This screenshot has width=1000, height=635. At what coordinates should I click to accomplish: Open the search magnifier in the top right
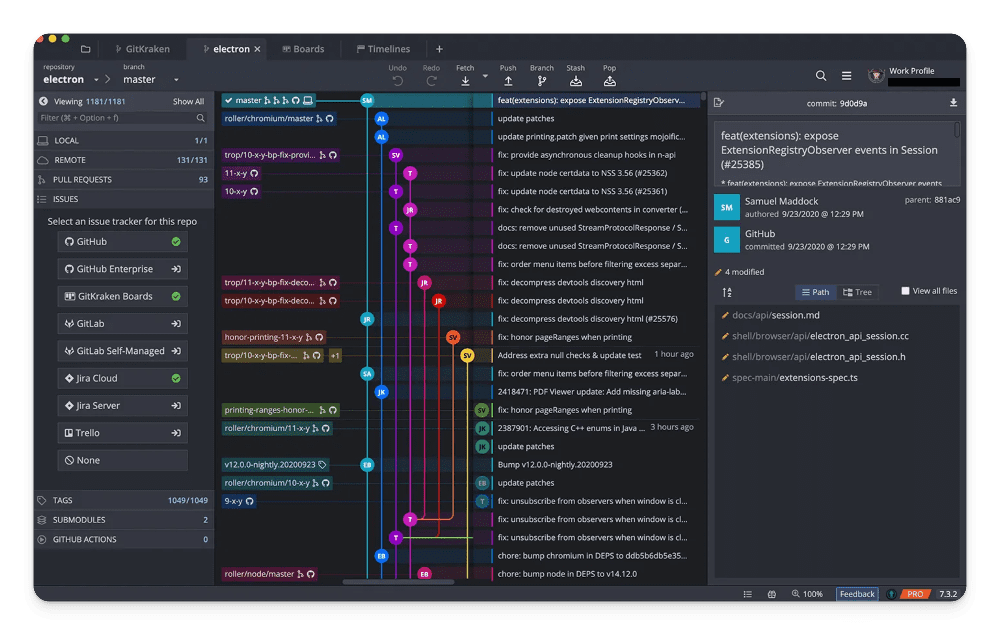821,75
